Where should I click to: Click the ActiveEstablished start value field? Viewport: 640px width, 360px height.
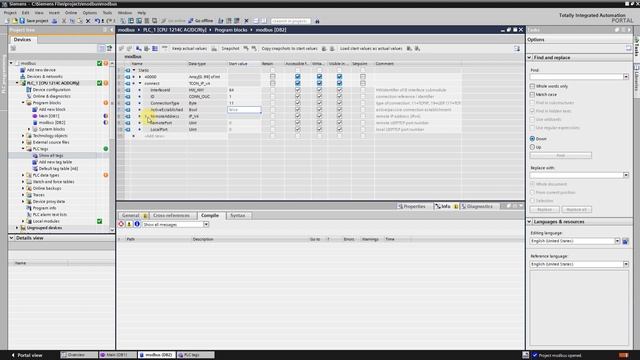coord(244,110)
